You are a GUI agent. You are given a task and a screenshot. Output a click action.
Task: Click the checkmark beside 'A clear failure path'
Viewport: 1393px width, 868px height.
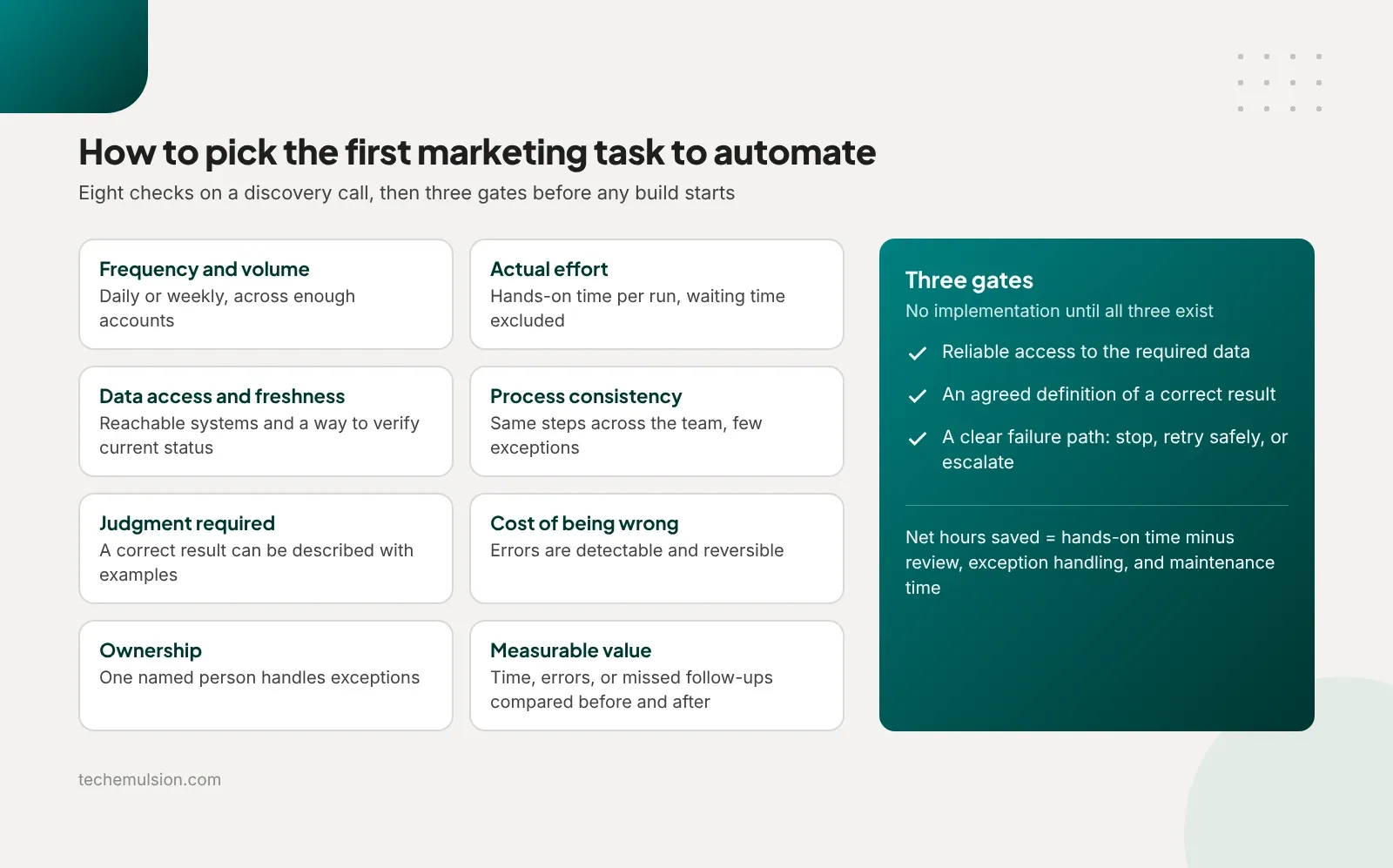917,438
